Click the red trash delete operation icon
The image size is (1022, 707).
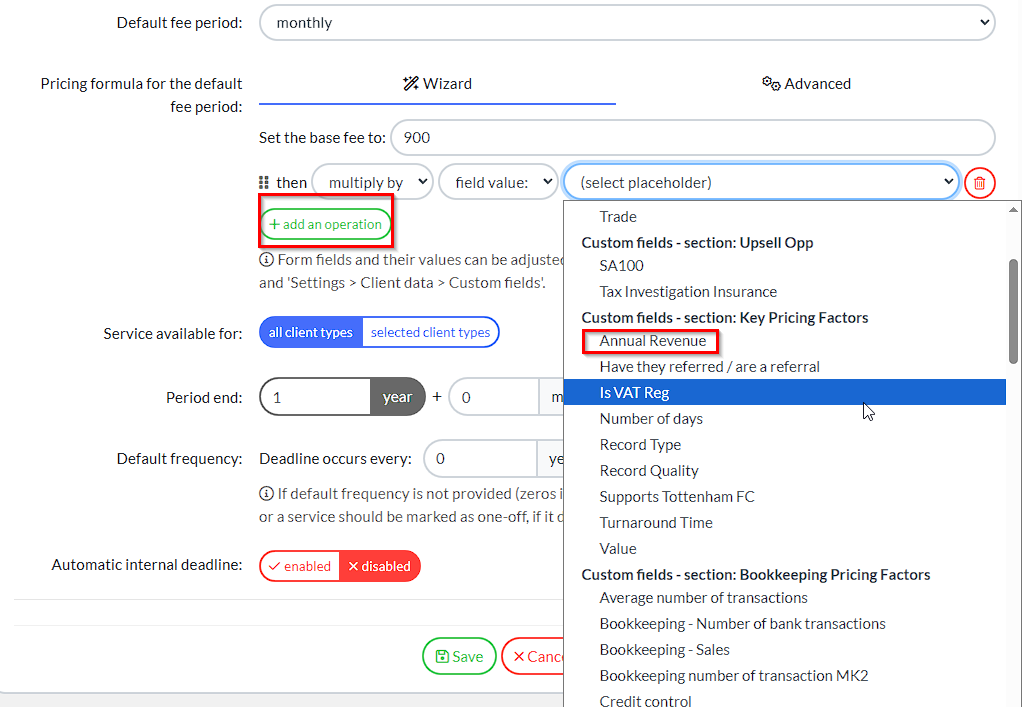pyautogui.click(x=979, y=183)
